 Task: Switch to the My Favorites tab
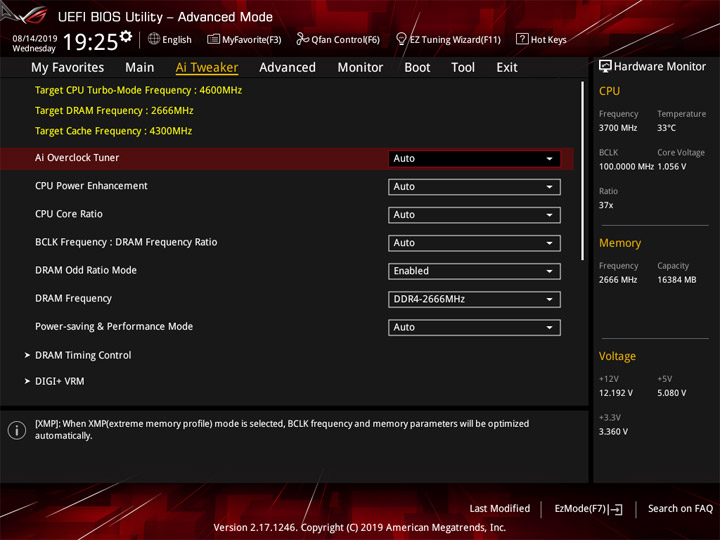click(x=68, y=68)
